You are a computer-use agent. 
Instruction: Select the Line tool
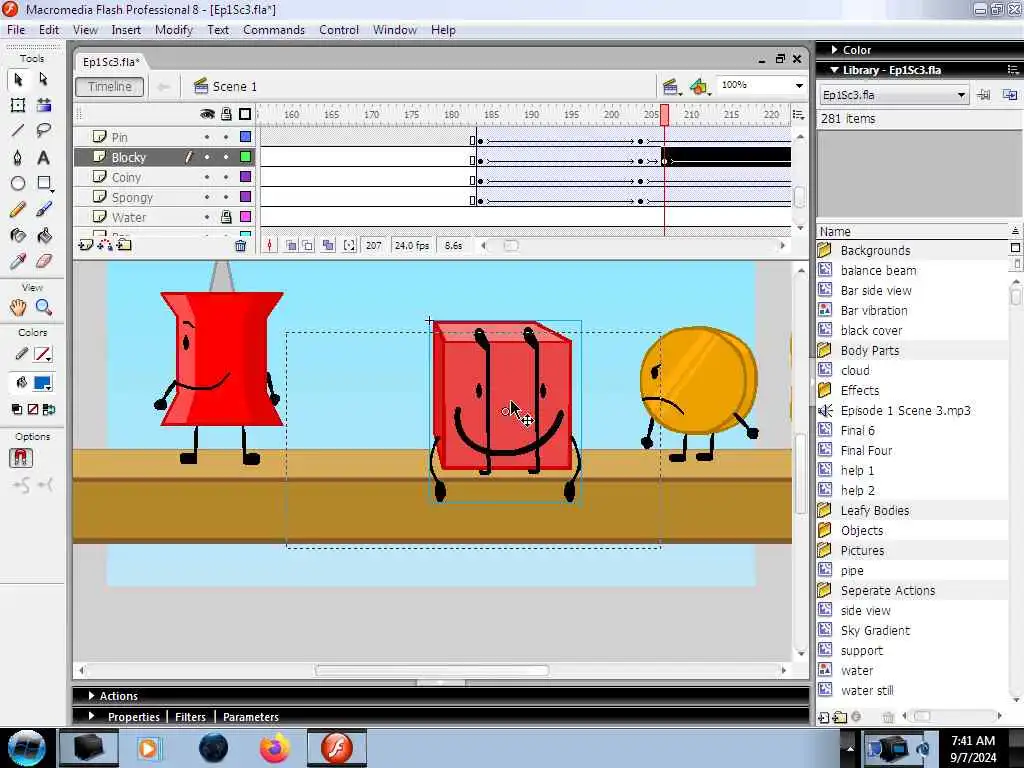pos(18,131)
